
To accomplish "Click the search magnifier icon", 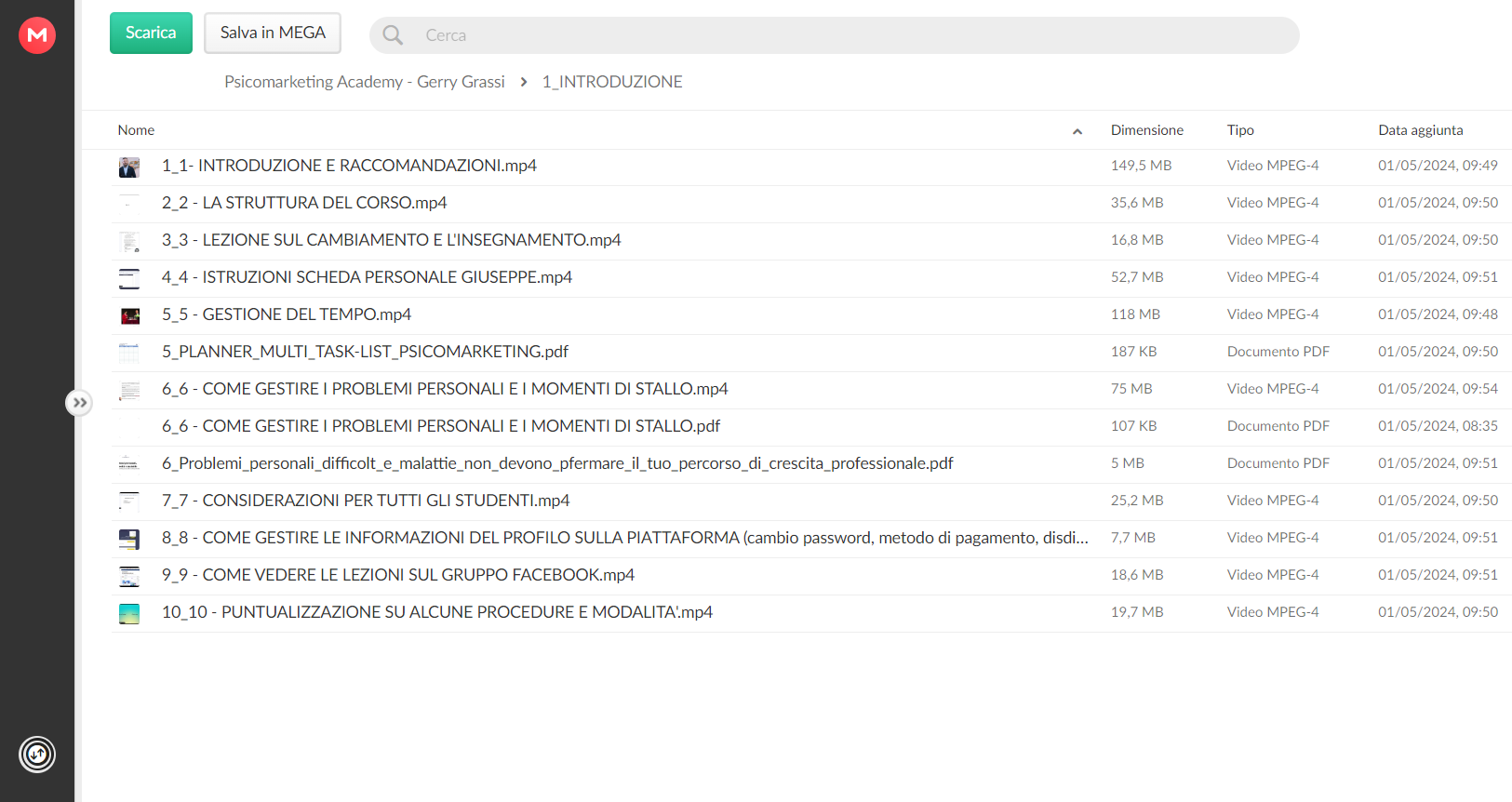I will pyautogui.click(x=393, y=35).
